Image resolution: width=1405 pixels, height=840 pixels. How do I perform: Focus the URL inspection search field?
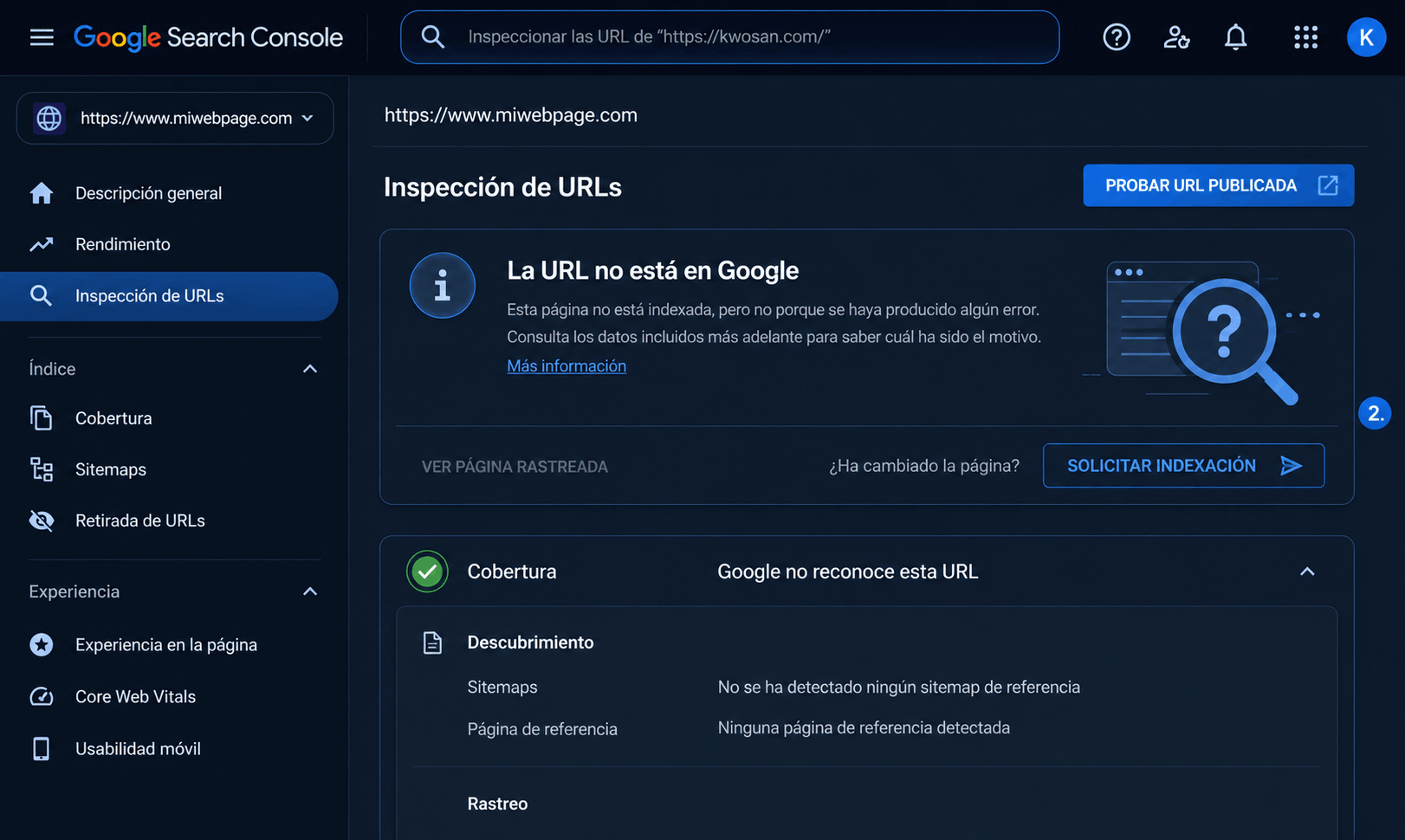click(729, 37)
